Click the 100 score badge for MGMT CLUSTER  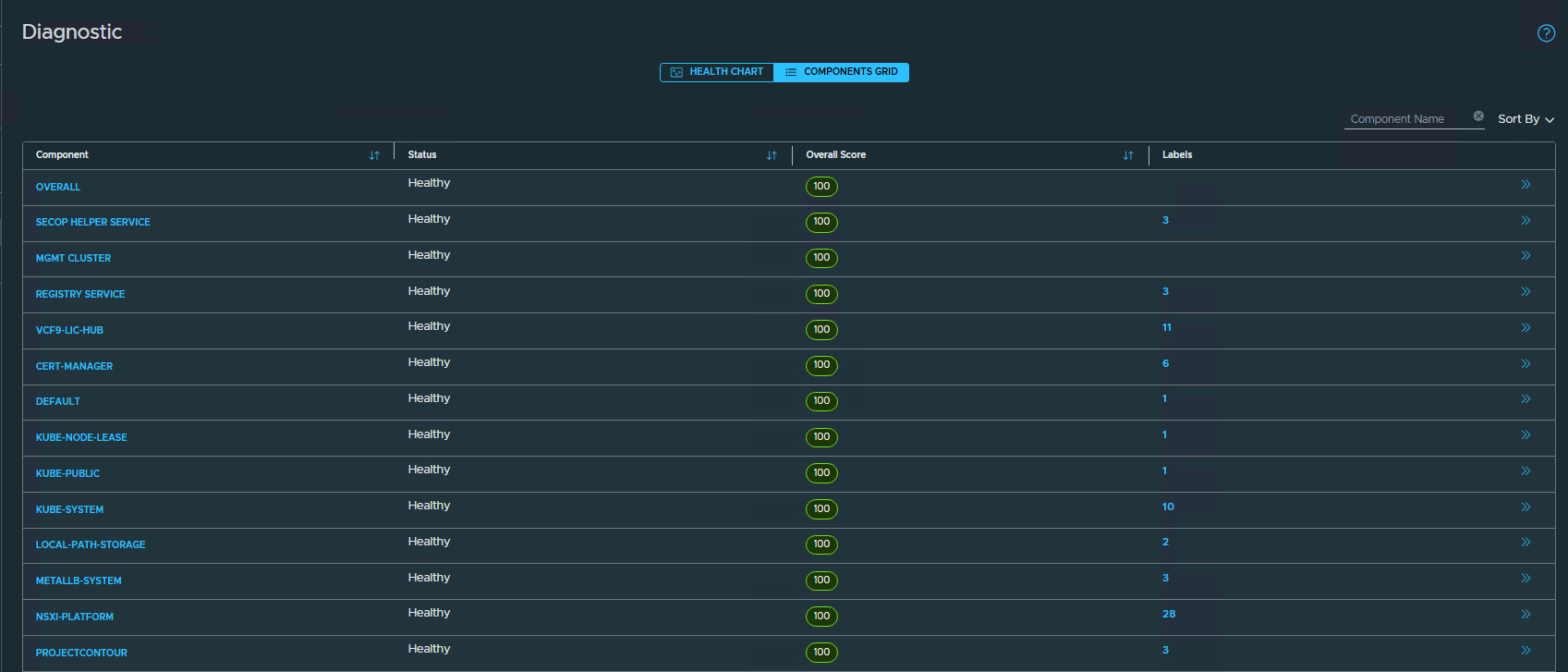[821, 258]
